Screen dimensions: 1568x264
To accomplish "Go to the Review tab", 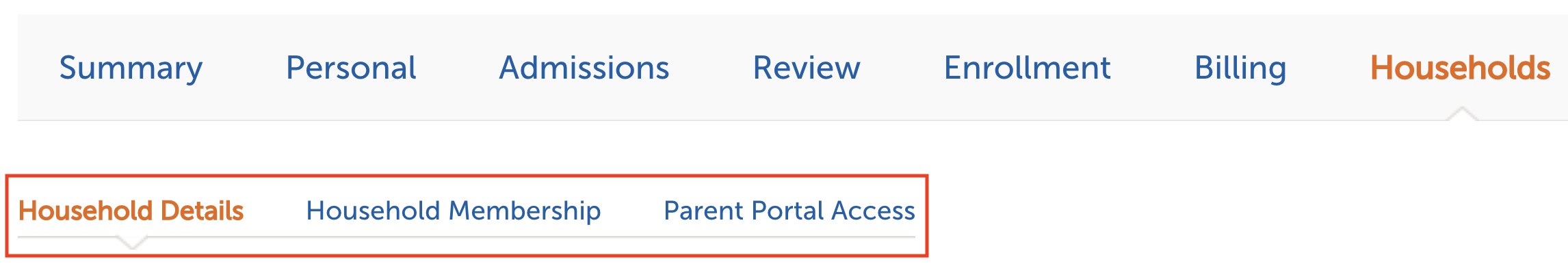I will [807, 68].
